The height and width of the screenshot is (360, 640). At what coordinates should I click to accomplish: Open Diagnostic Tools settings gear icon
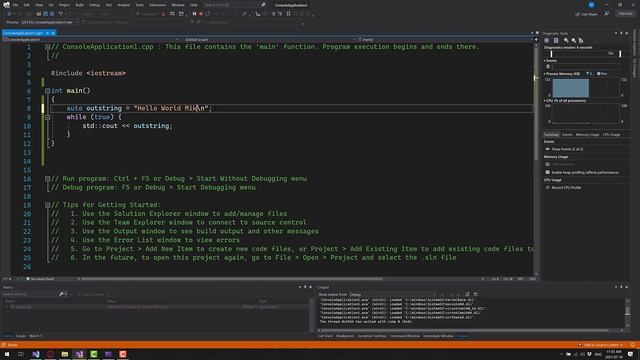547,40
